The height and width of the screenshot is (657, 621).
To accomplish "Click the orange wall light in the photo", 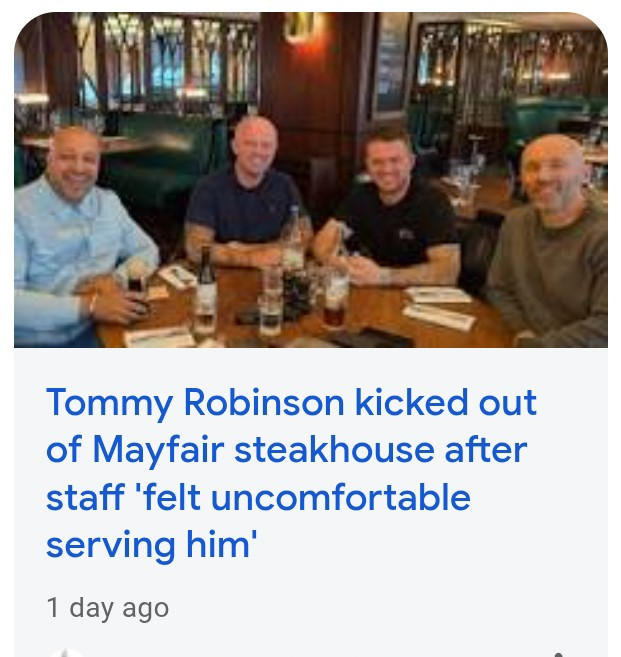I will pos(305,26).
